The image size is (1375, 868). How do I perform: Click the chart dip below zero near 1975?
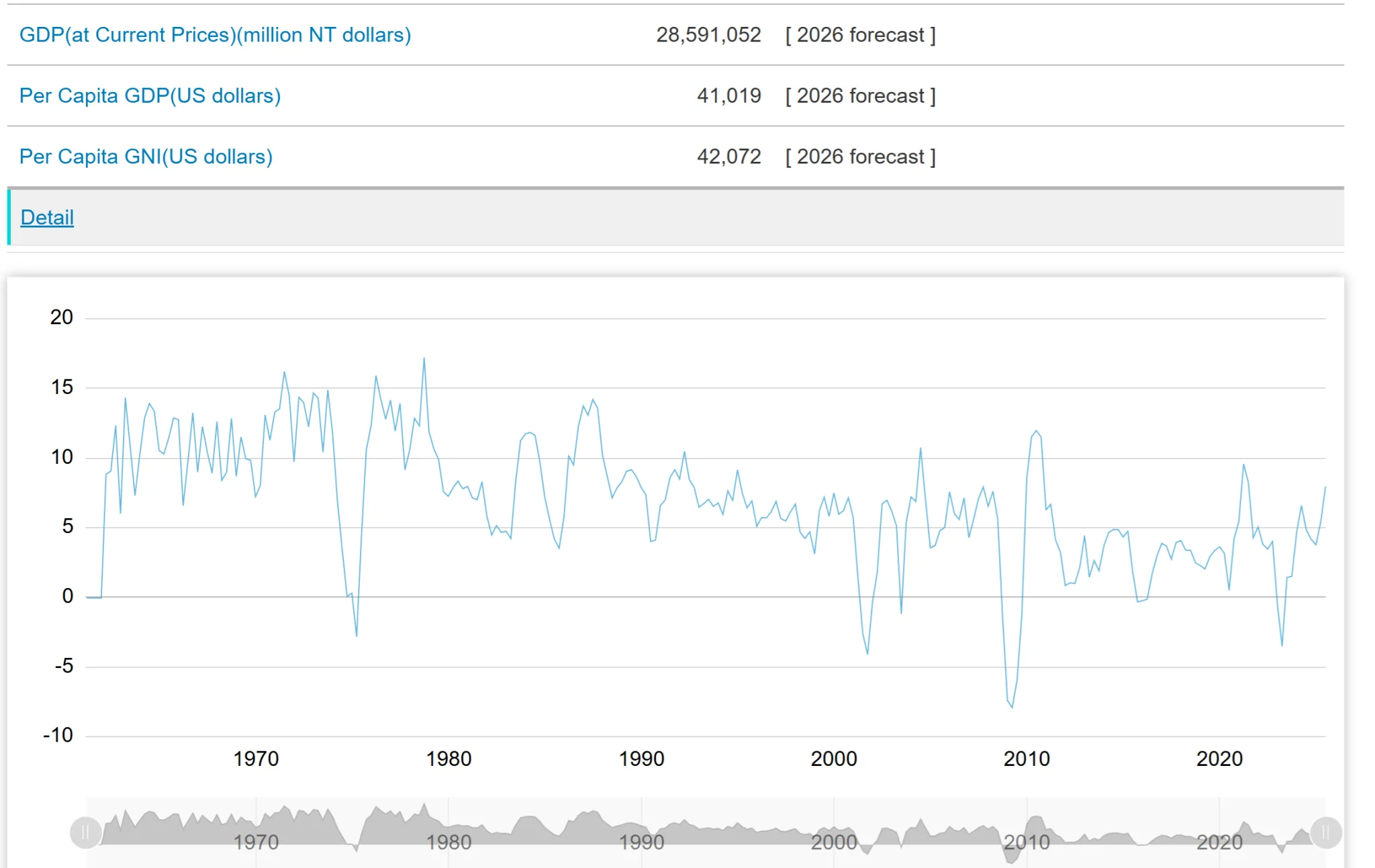click(x=357, y=635)
